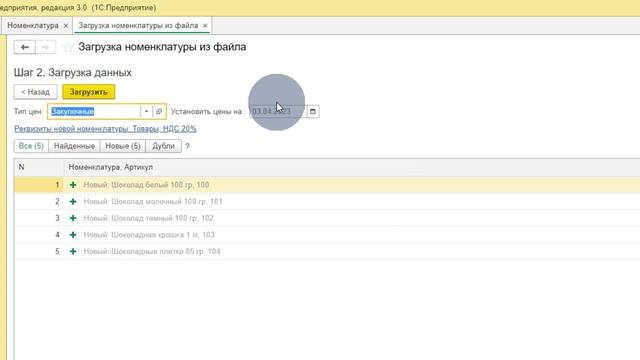Image resolution: width=640 pixels, height=360 pixels.
Task: Click row number 3 cell
Action: click(x=39, y=218)
